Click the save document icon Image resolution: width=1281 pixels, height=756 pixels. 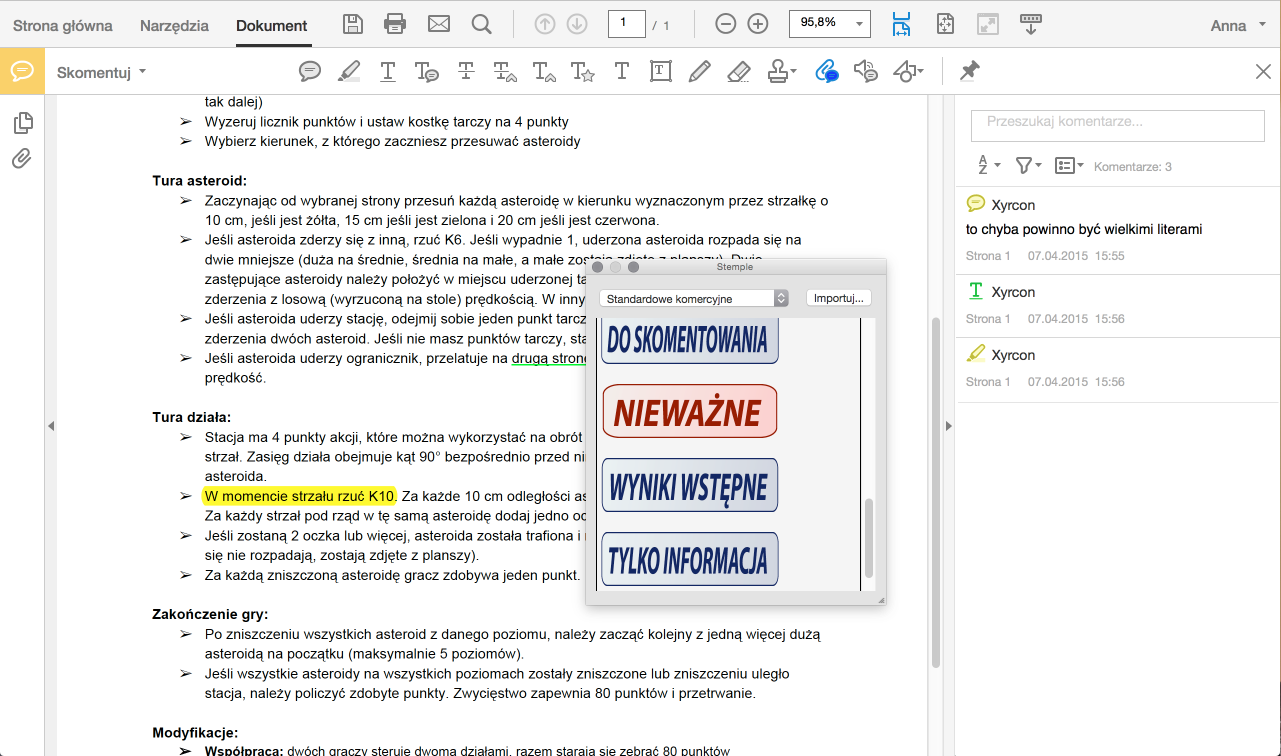point(353,24)
